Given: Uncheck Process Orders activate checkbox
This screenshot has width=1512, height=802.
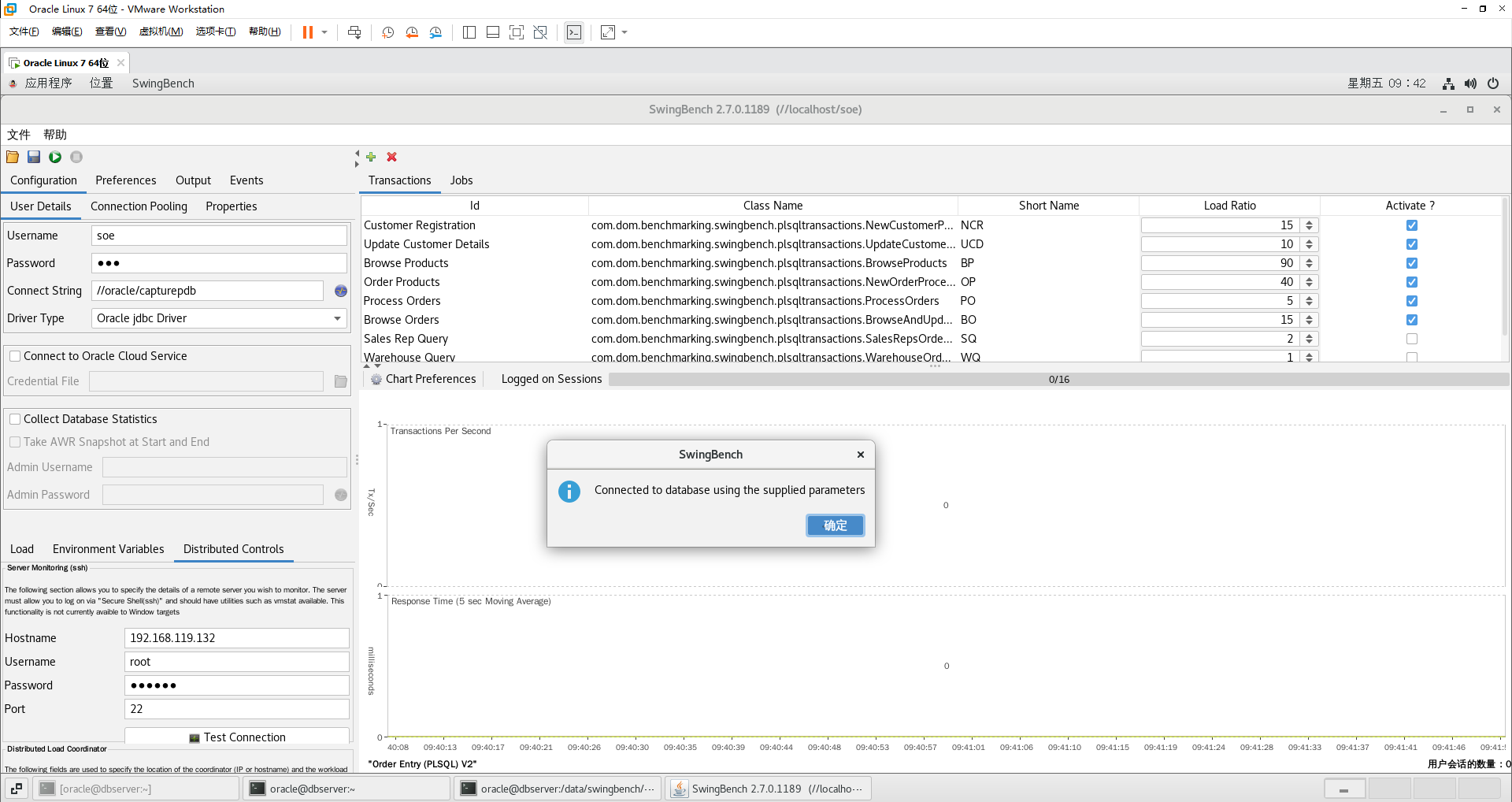Looking at the screenshot, I should click(x=1412, y=301).
